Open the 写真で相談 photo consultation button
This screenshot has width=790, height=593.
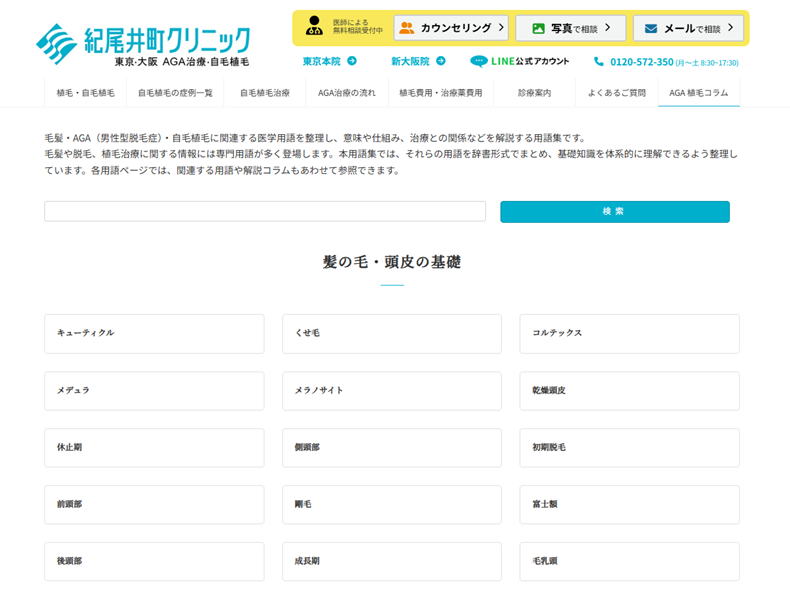[x=570, y=28]
